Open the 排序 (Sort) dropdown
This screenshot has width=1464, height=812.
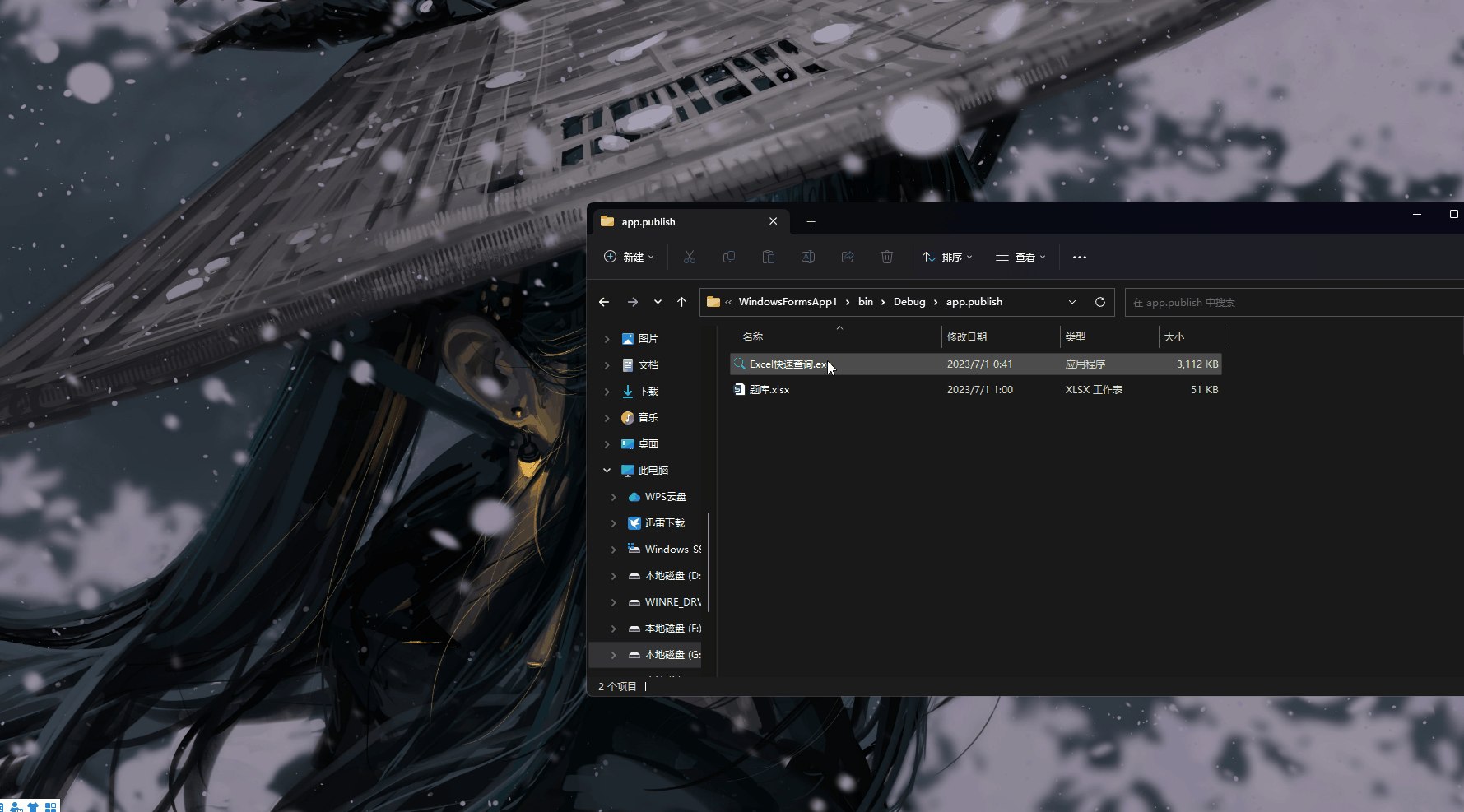coord(947,258)
